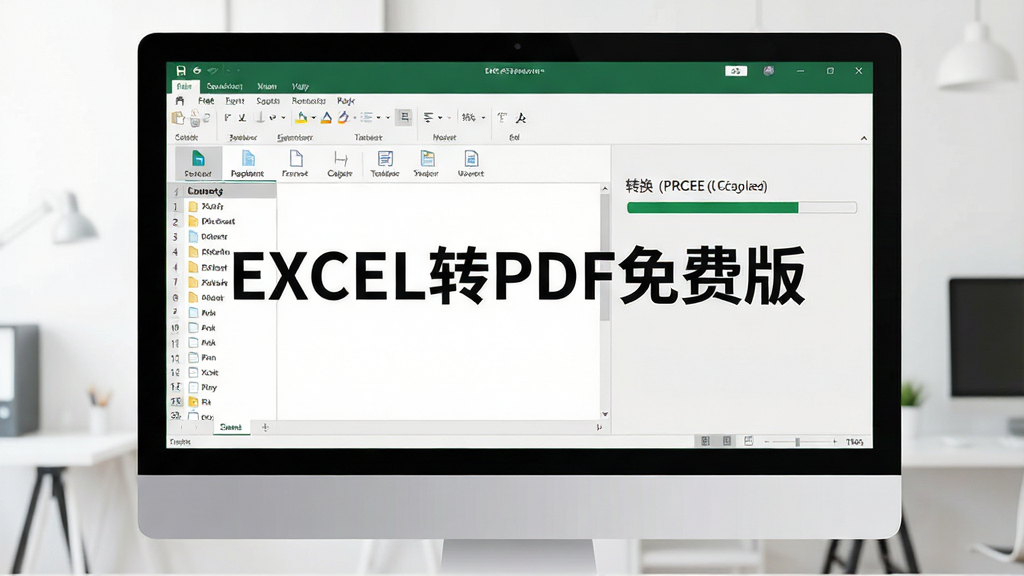Click the vertical scrollbar thumb
1024x576 pixels.
pyautogui.click(x=605, y=257)
